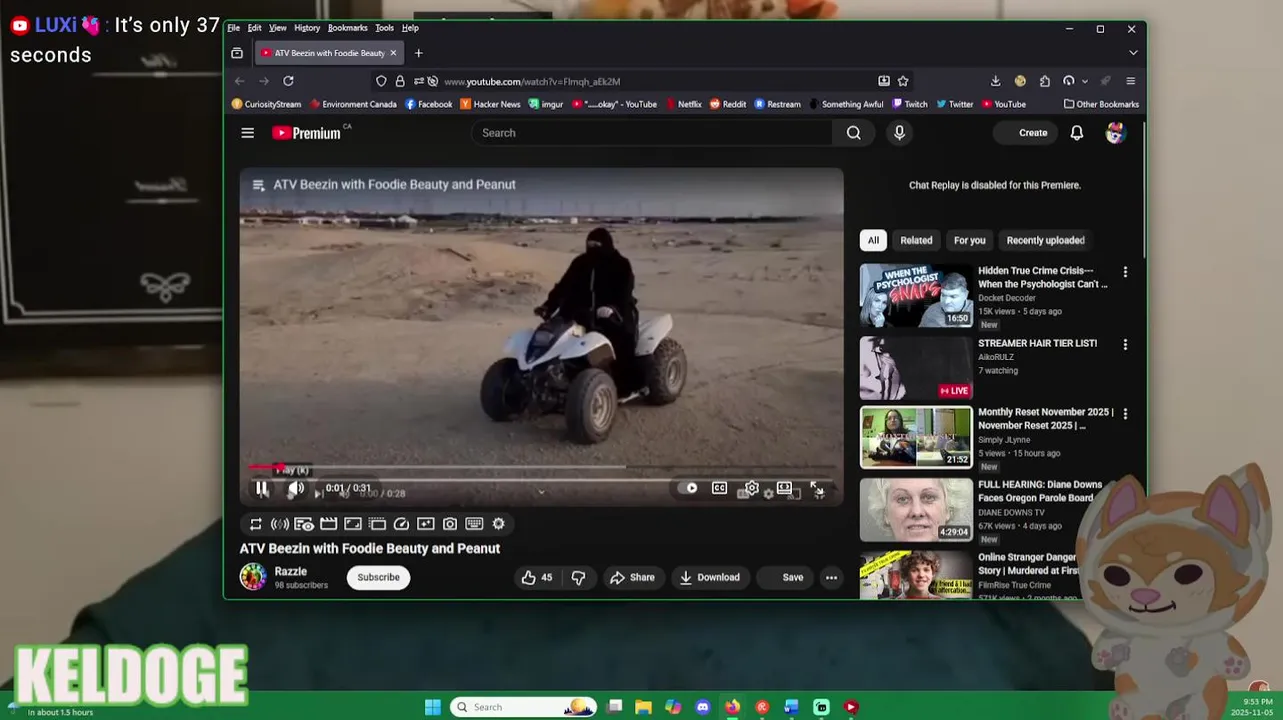Open the keyboard shortcuts icon below player
Image resolution: width=1283 pixels, height=720 pixels.
tap(474, 524)
